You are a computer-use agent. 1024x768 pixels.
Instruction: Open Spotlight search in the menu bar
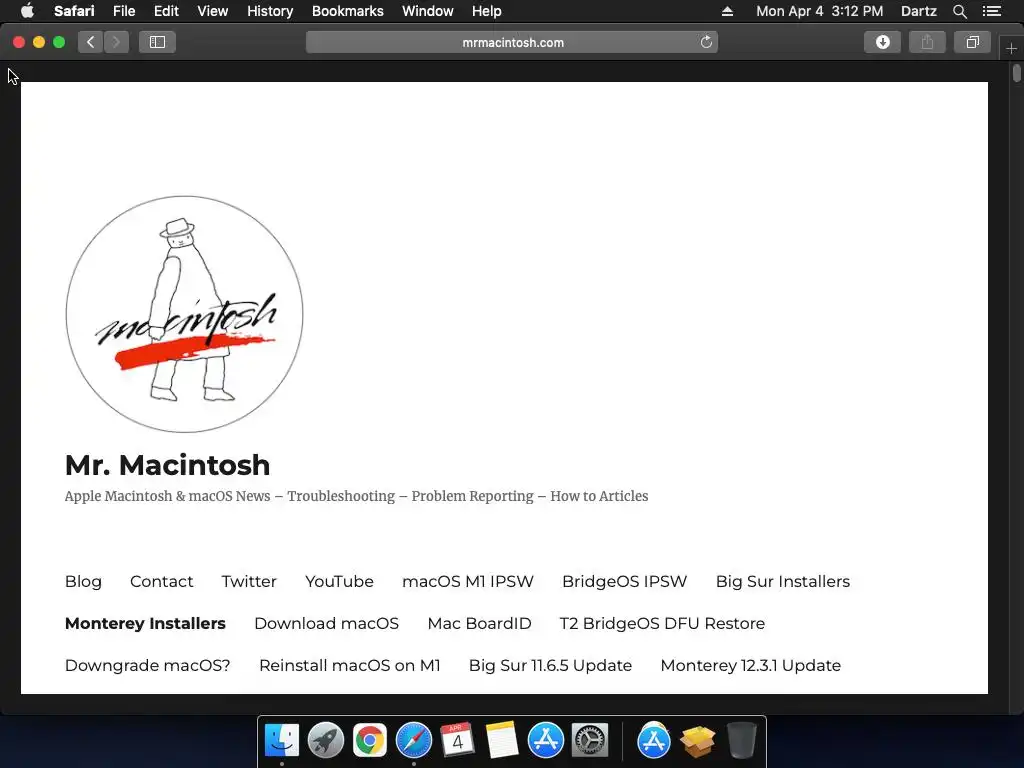click(959, 11)
